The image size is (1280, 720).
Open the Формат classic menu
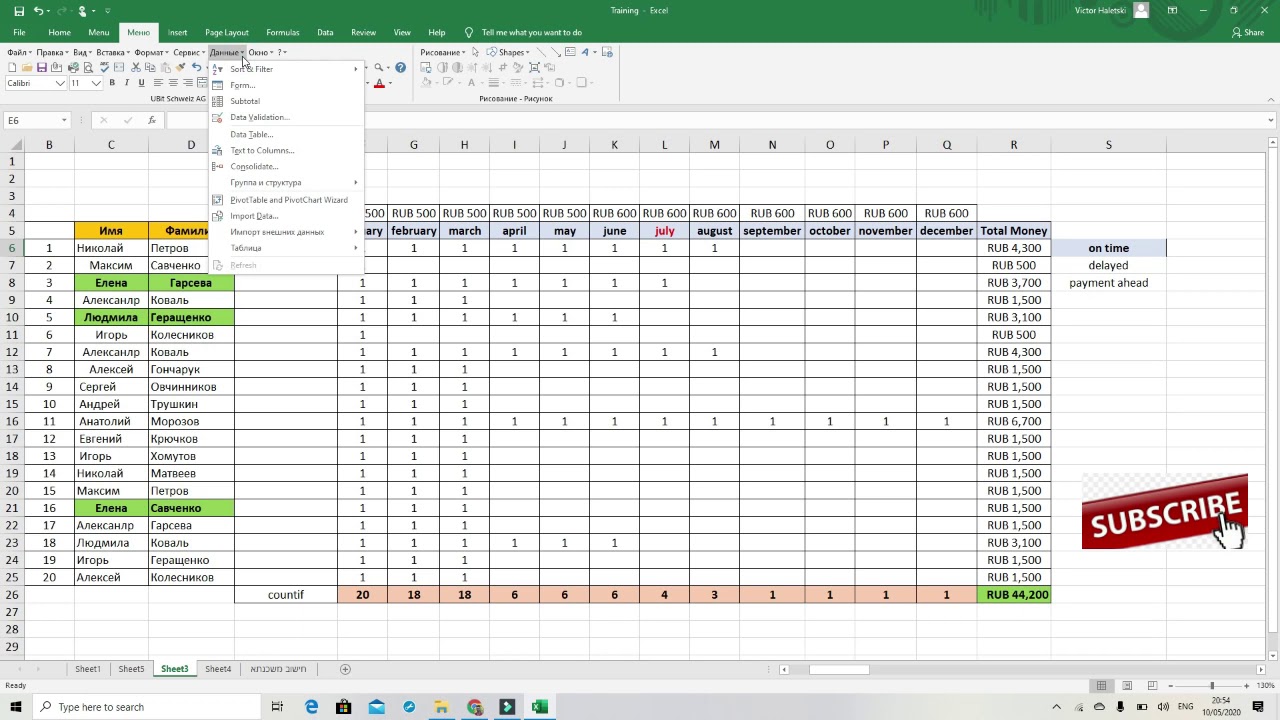pyautogui.click(x=151, y=52)
